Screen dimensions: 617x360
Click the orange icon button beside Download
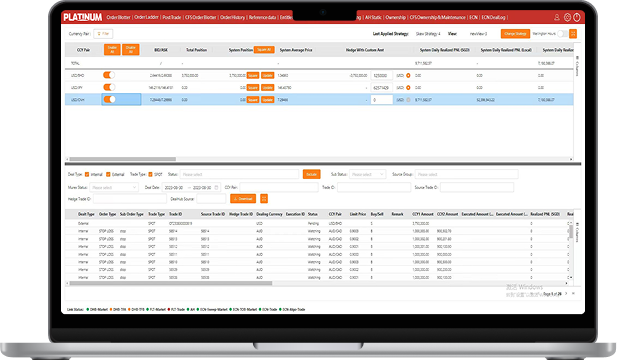pyautogui.click(x=264, y=199)
